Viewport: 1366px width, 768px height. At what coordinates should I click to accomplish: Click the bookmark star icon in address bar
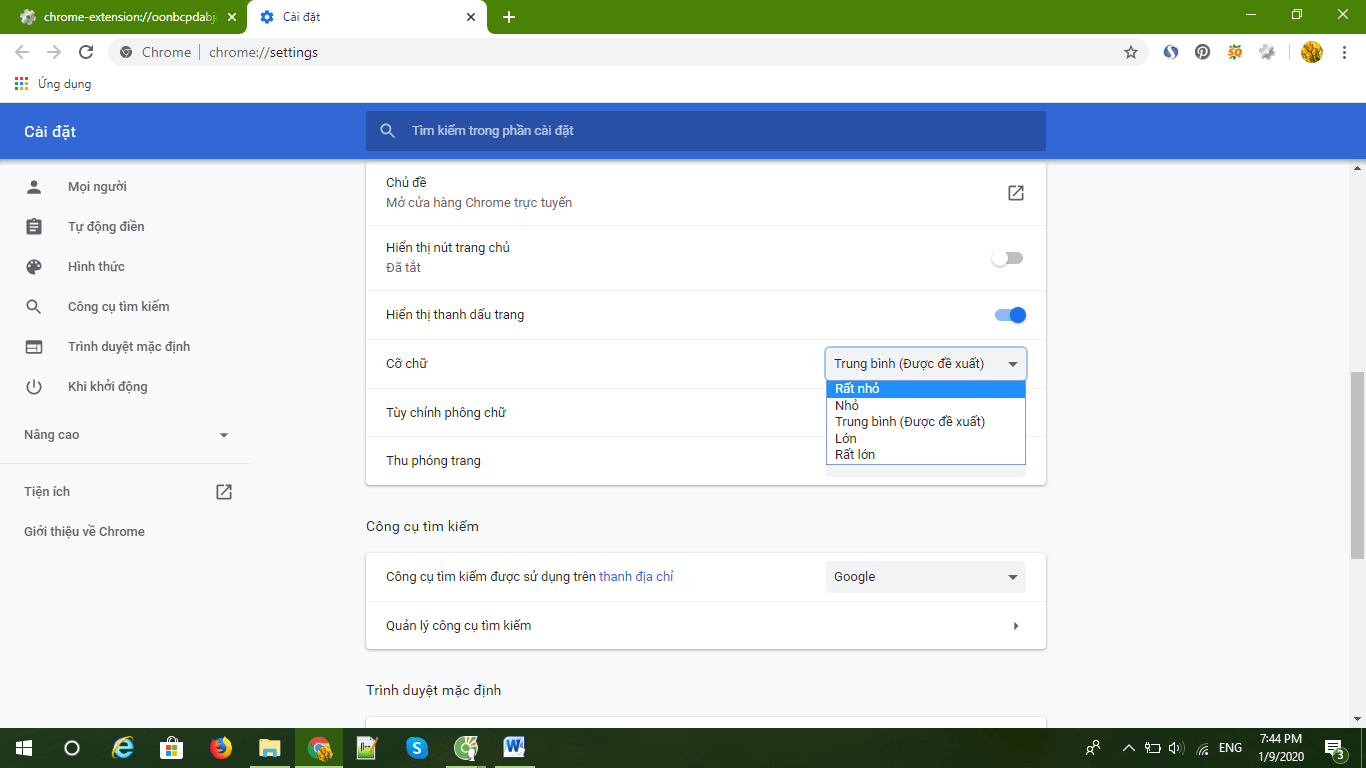click(x=1131, y=52)
